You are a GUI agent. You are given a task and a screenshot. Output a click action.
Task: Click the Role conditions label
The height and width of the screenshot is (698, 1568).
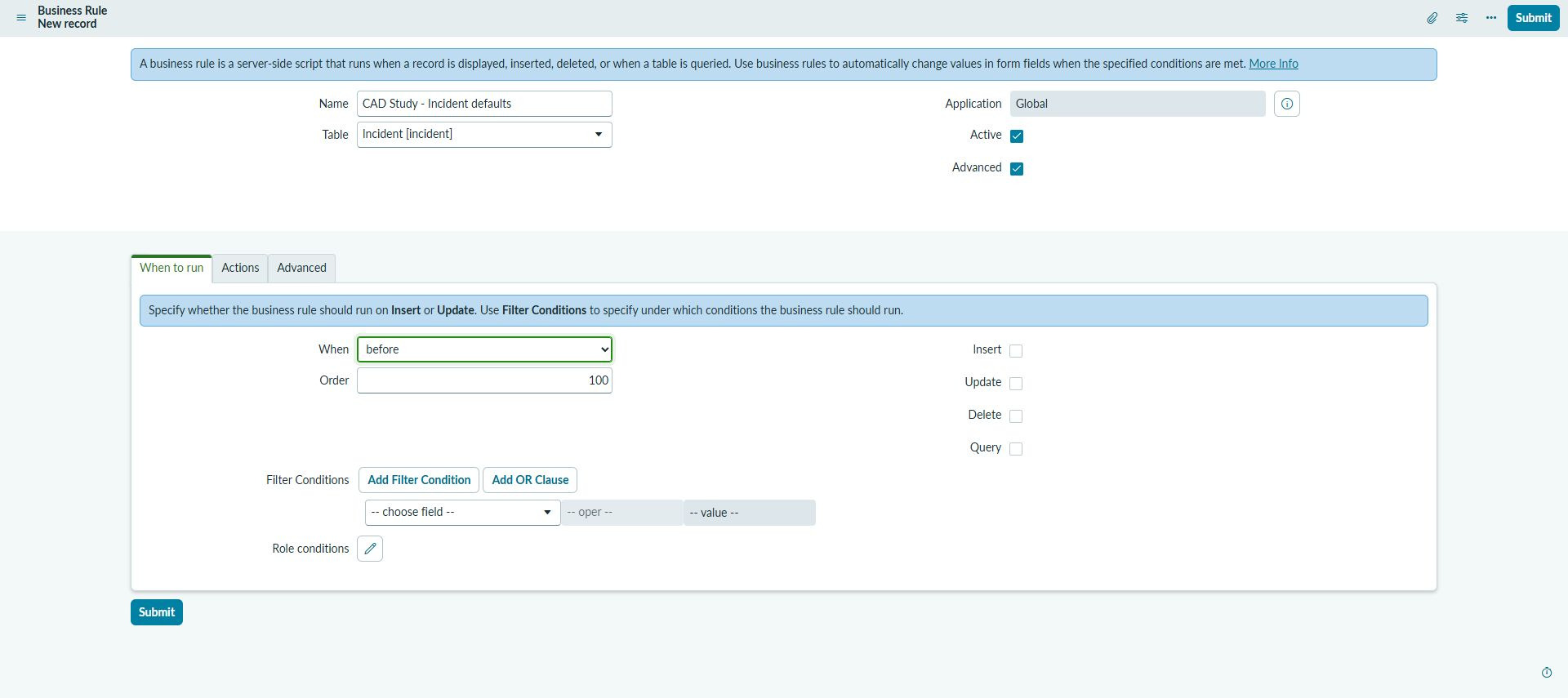tap(310, 549)
